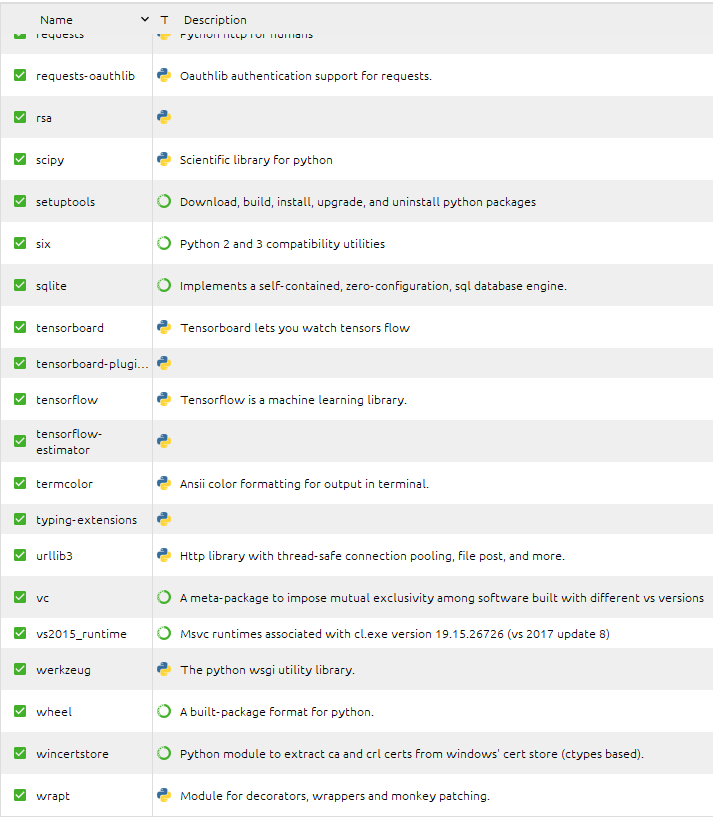Click the Python icon for tensorboard-plugi... row
The image size is (713, 817).
coord(164,363)
